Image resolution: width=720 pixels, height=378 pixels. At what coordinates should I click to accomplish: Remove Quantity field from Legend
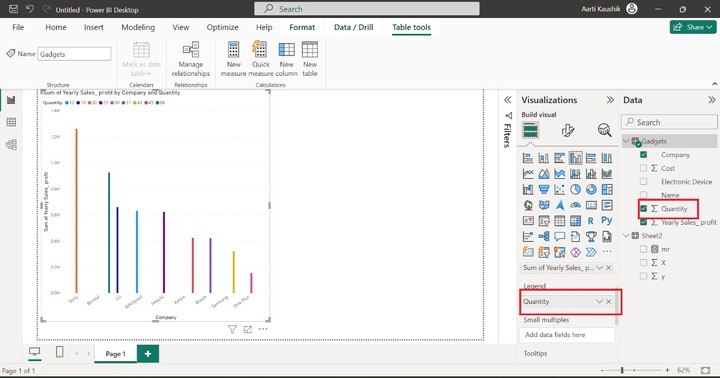click(x=609, y=301)
